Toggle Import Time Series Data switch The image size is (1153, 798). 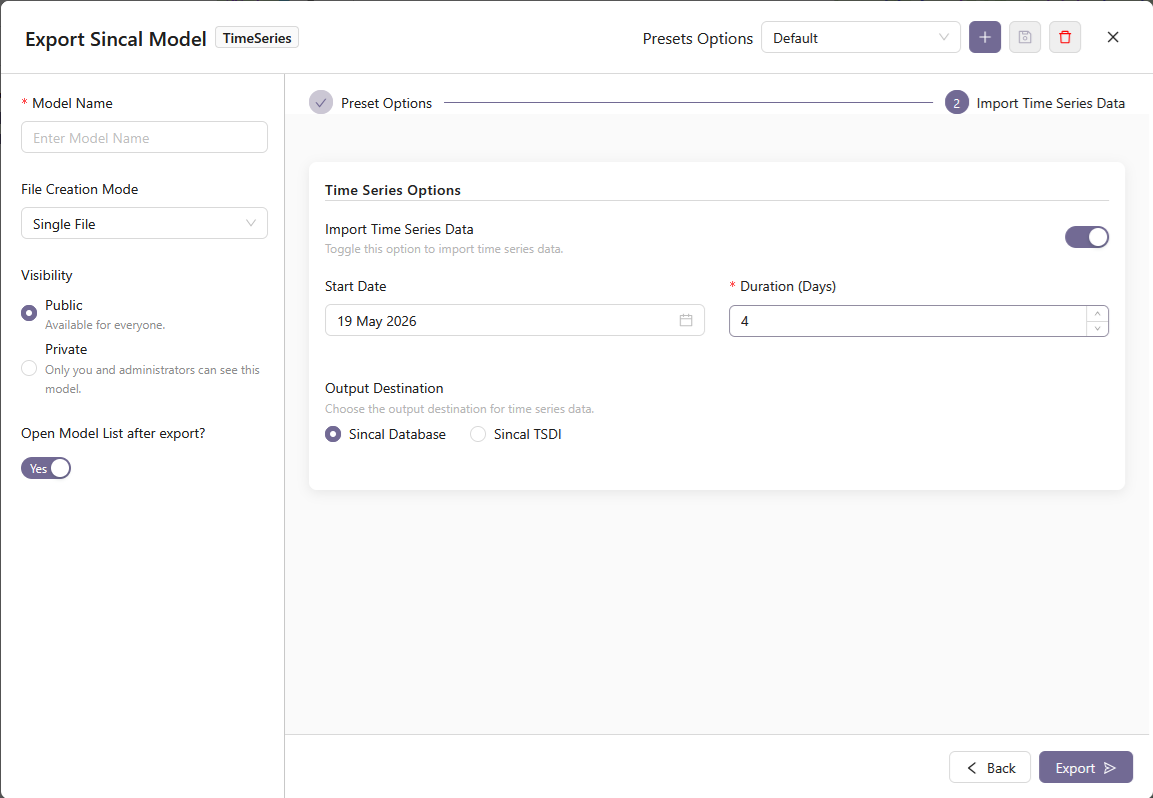click(x=1086, y=237)
